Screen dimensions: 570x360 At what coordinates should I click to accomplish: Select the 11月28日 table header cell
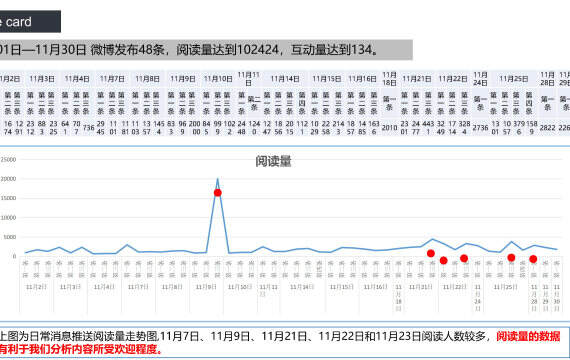point(547,79)
